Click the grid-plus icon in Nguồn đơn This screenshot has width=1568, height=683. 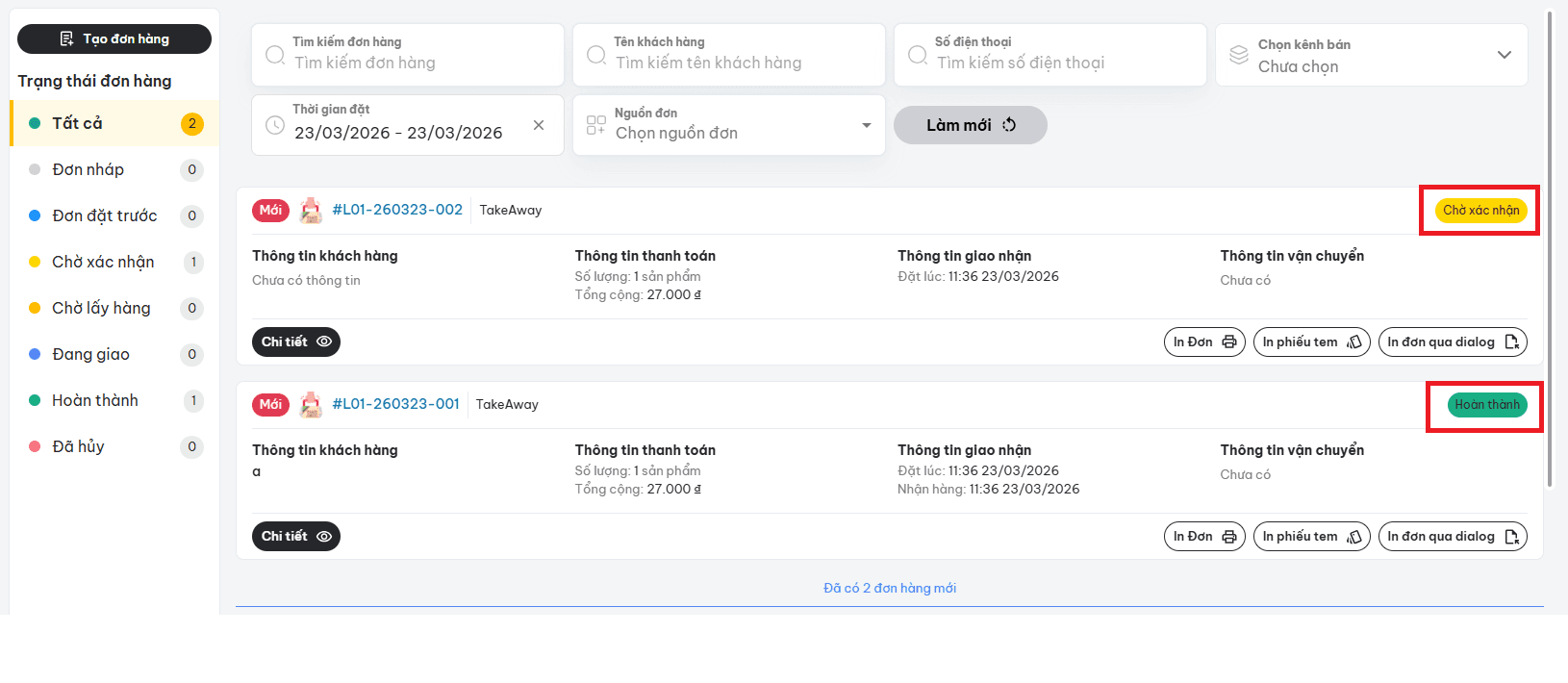596,125
